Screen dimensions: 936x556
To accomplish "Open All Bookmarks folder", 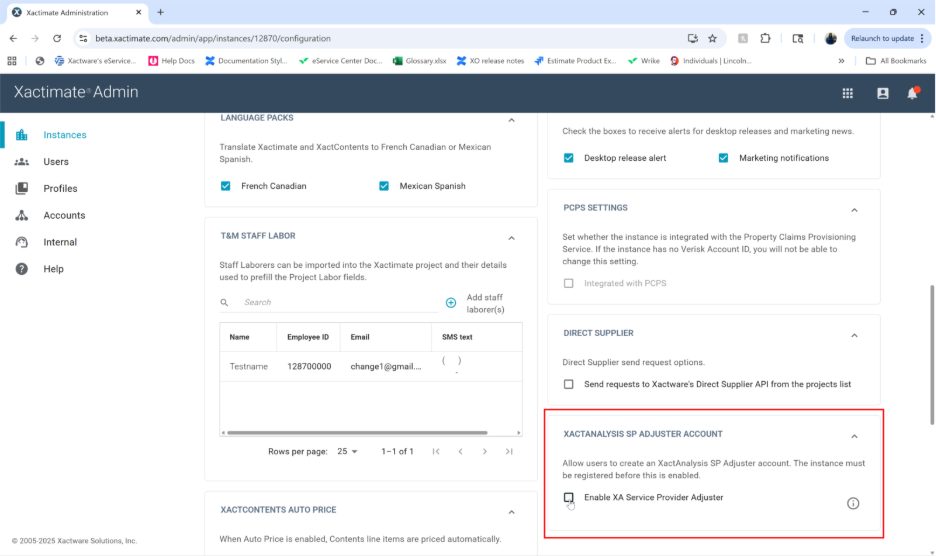I will [x=895, y=61].
